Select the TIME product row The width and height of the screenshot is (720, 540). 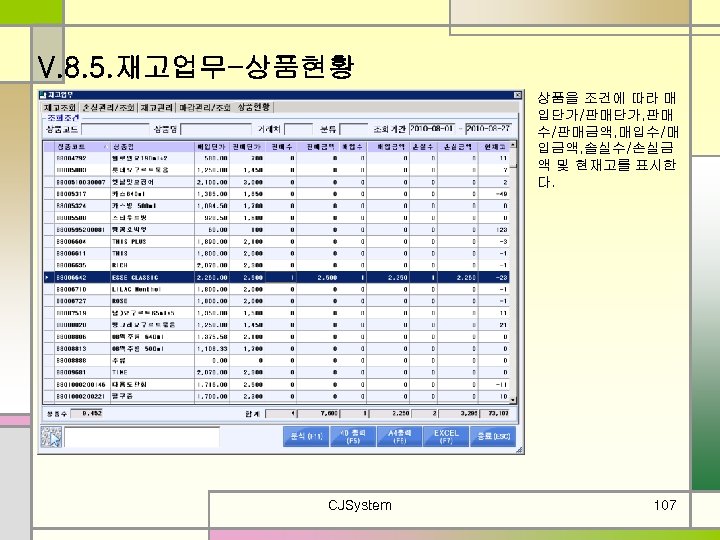276,372
